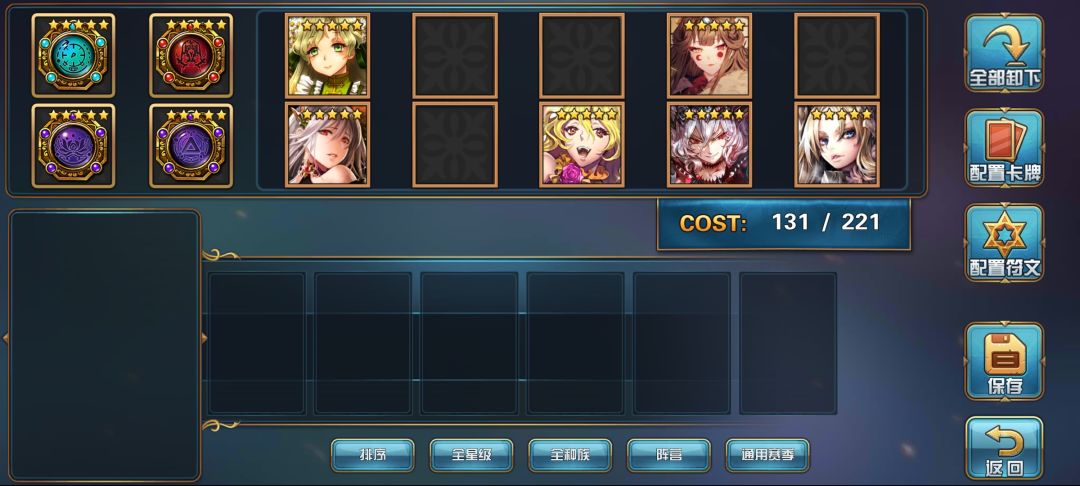Save the deck with 保存
1080x486 pixels.
point(1004,361)
